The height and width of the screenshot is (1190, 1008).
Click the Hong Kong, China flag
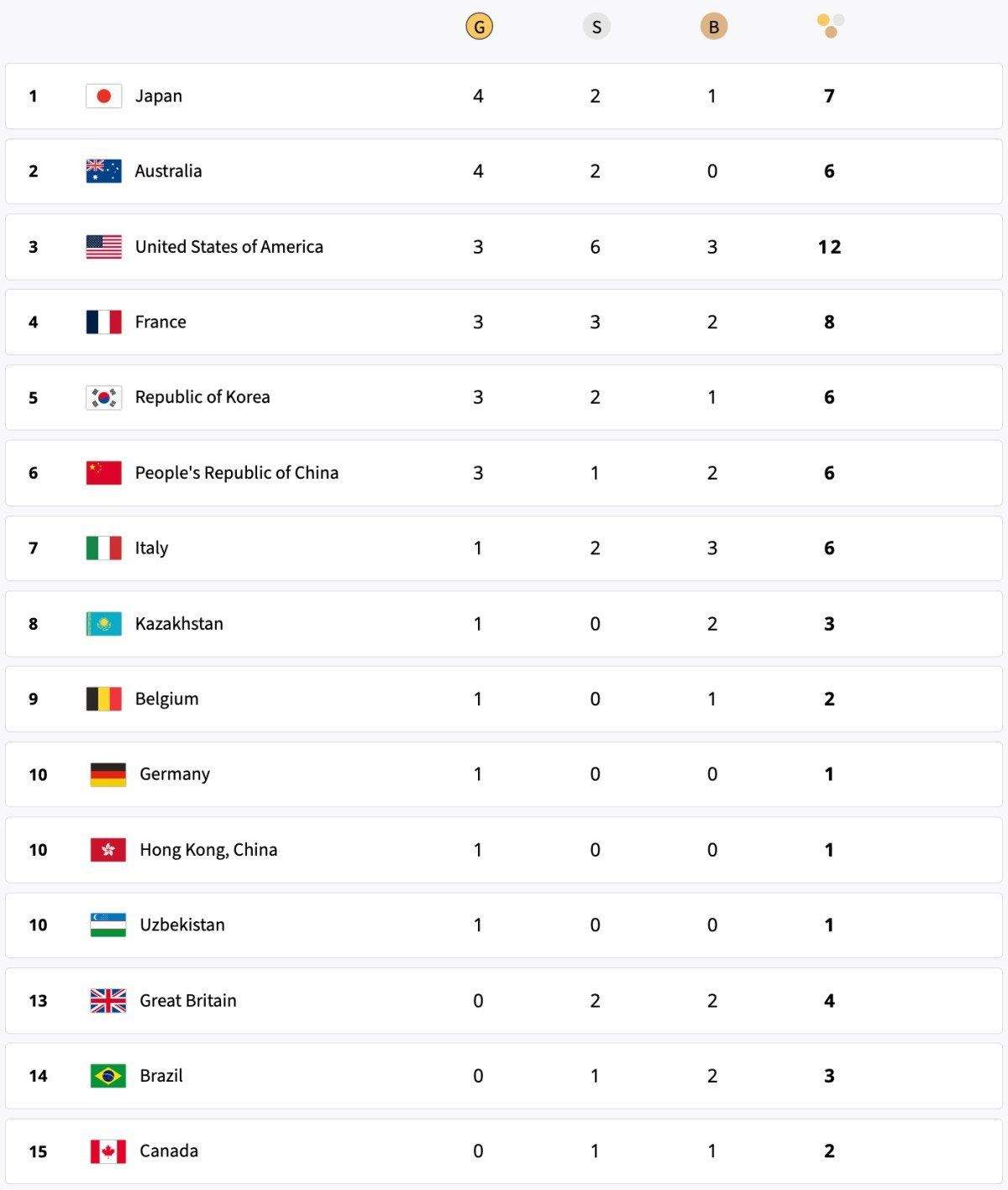(108, 850)
